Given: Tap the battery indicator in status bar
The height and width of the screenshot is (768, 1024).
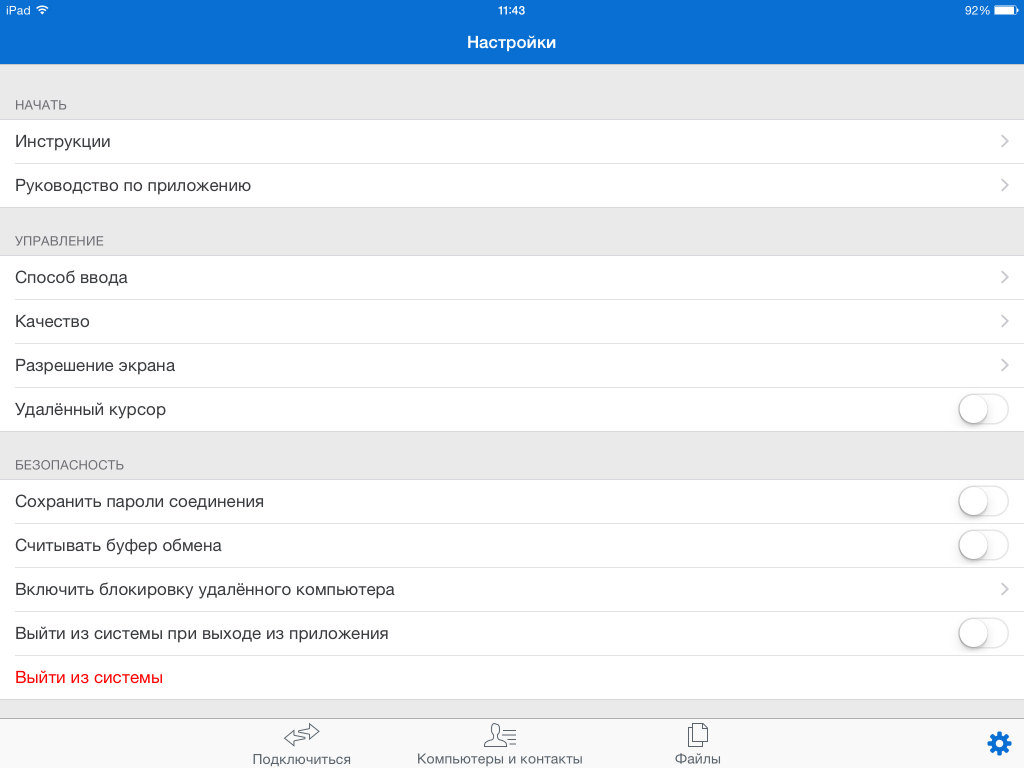Looking at the screenshot, I should pos(1004,10).
